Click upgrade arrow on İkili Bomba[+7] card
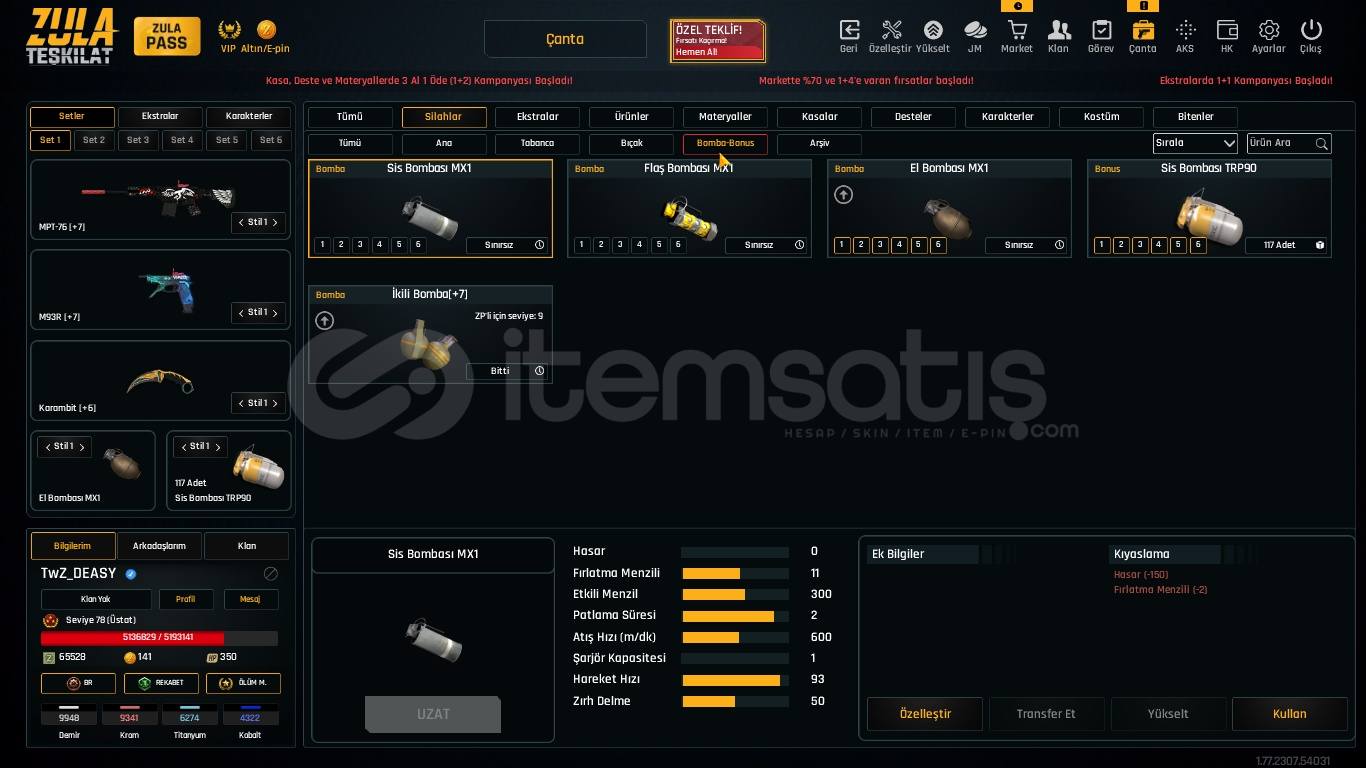Viewport: 1366px width, 768px height. click(325, 320)
